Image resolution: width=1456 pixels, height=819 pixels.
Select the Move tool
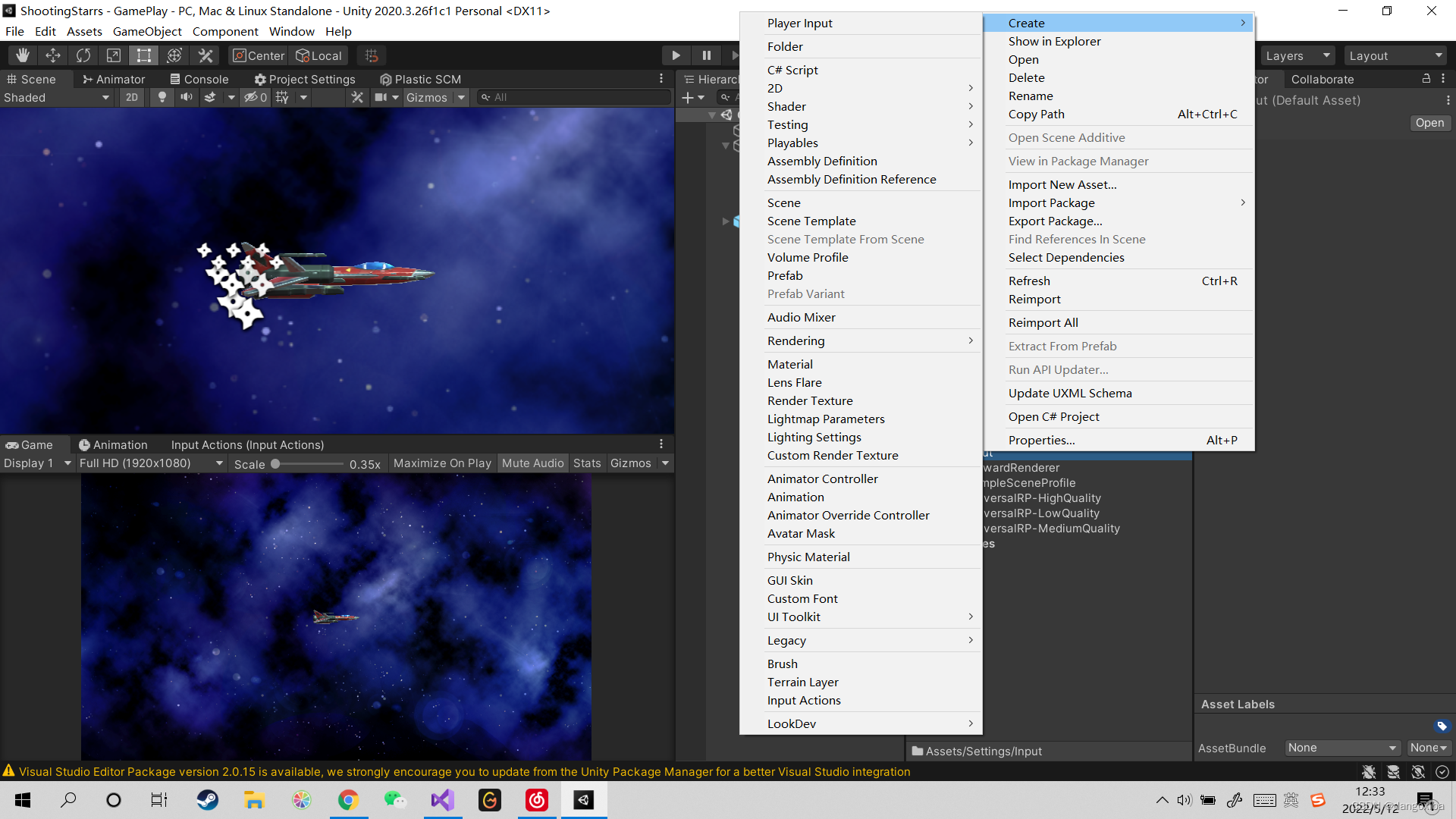pyautogui.click(x=53, y=55)
